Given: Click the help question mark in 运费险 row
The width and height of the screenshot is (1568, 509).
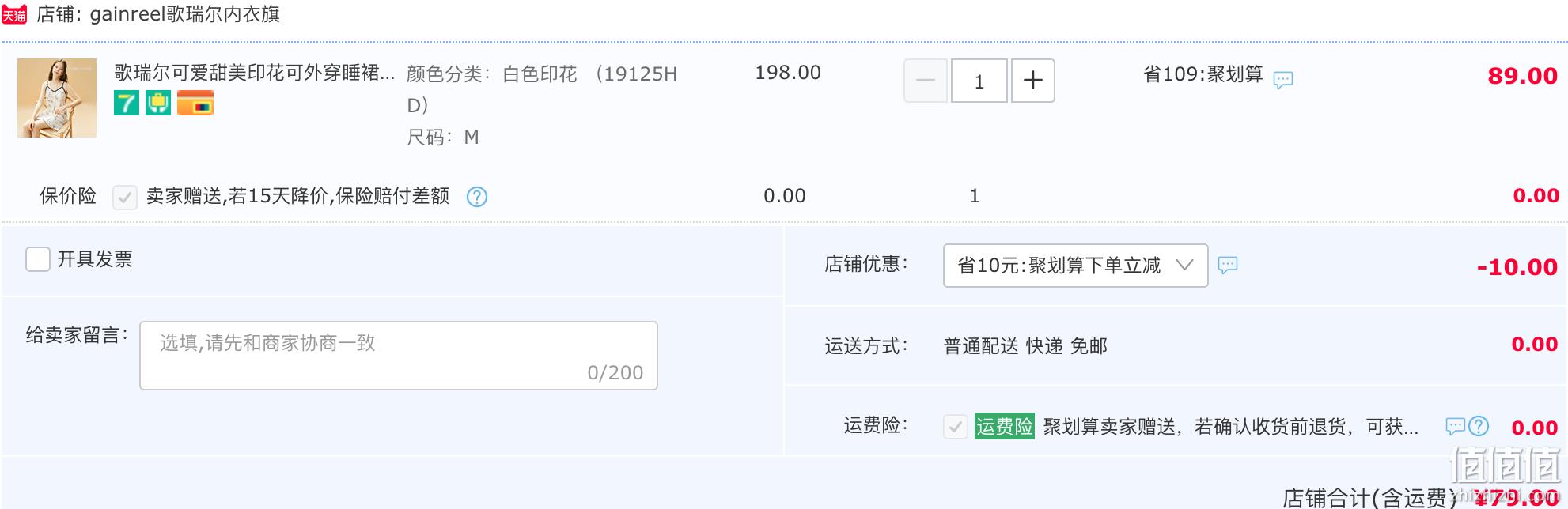Looking at the screenshot, I should (1479, 427).
